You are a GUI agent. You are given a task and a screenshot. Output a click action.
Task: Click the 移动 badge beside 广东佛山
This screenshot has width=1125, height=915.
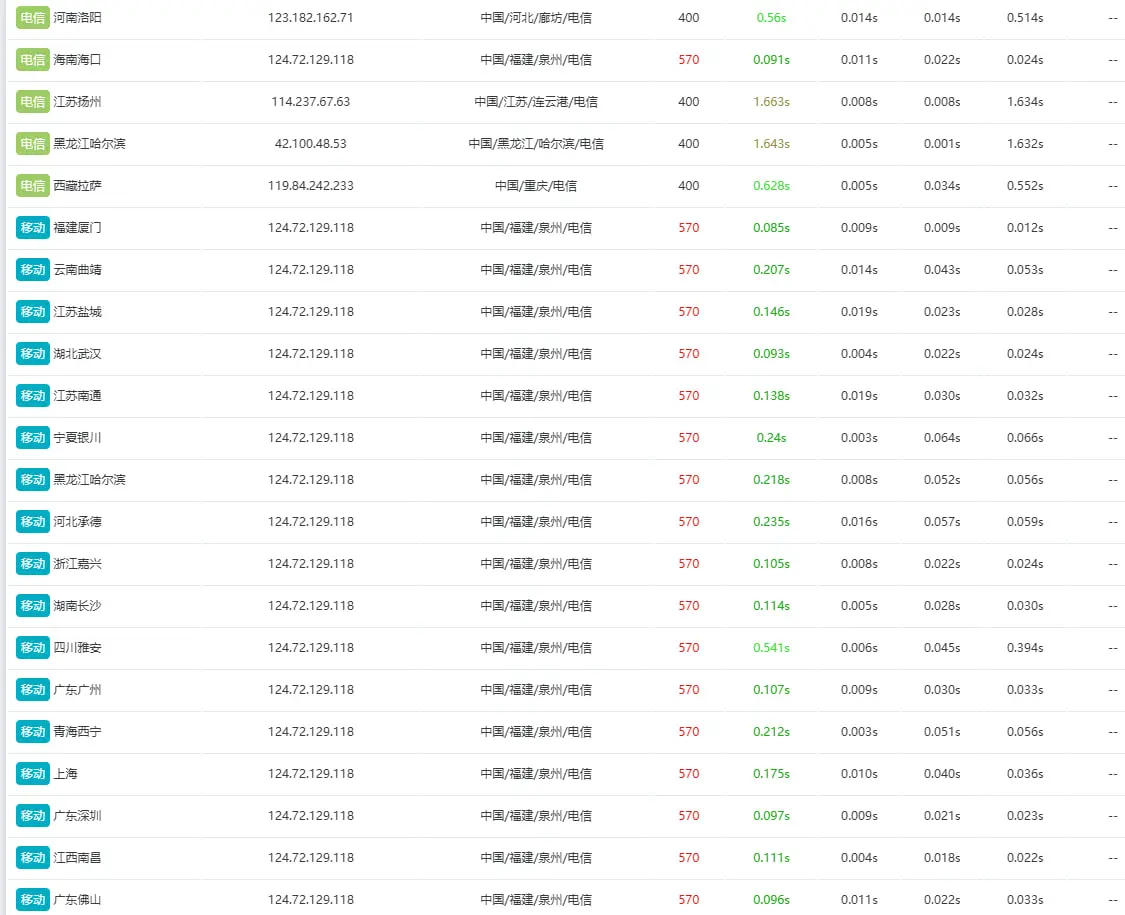tap(33, 900)
